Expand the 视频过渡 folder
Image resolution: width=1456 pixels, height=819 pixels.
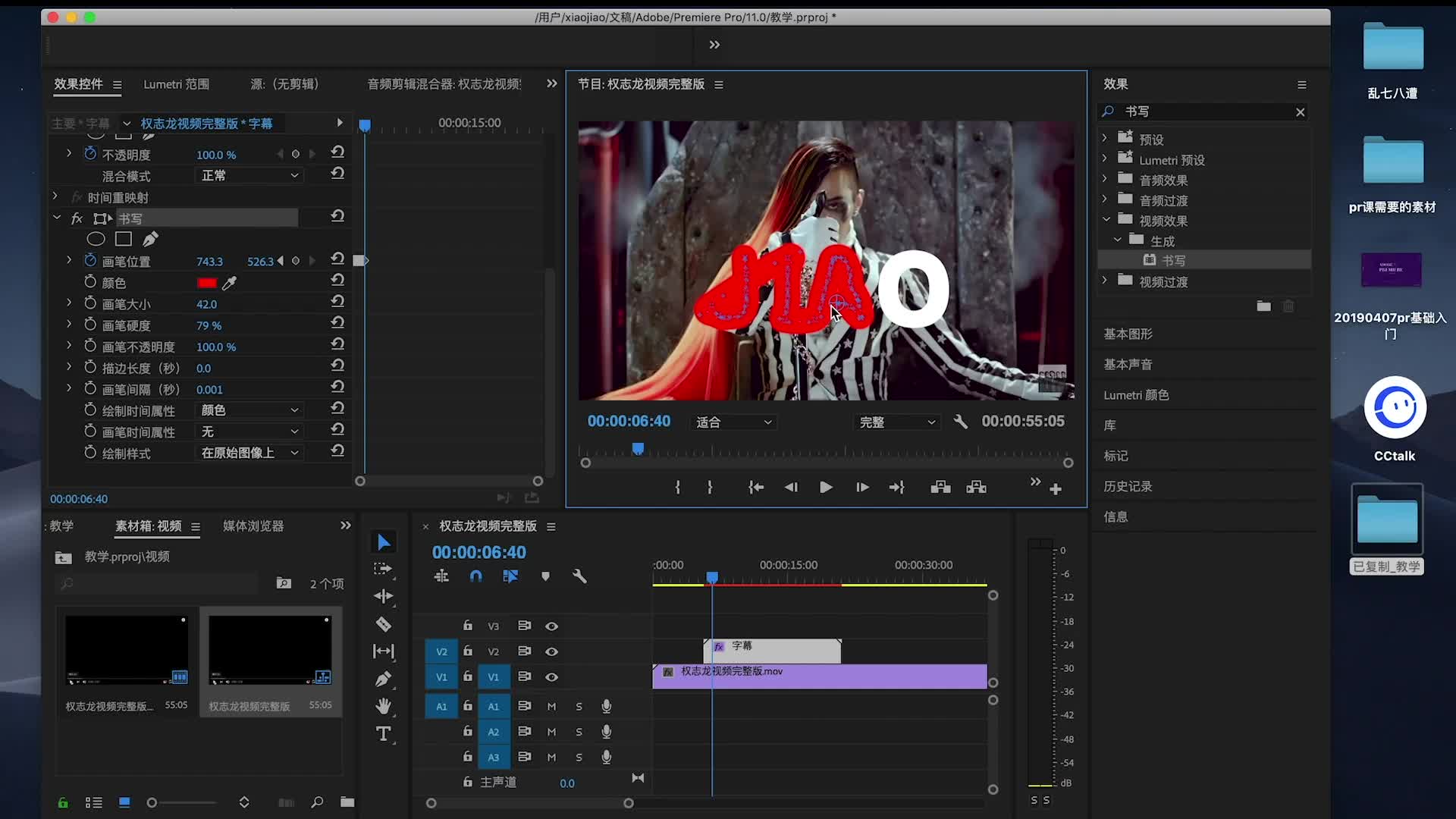coord(1105,281)
